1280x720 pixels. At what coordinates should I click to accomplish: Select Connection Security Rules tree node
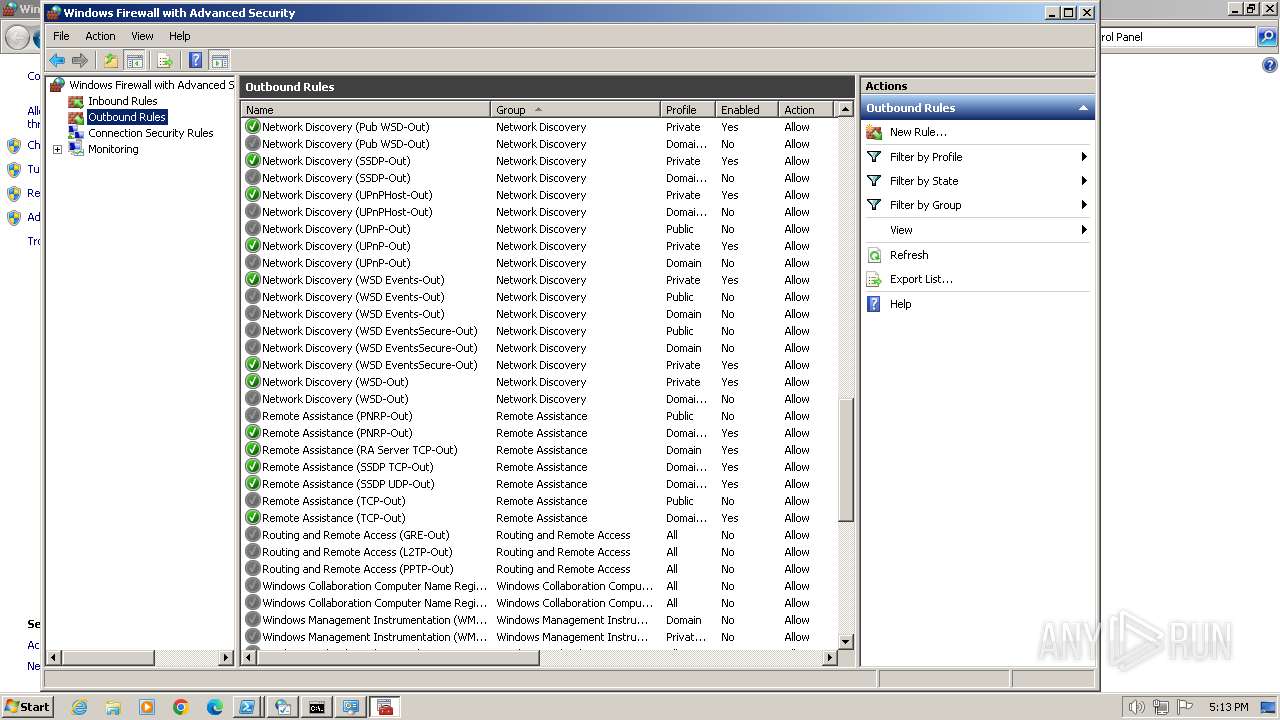(x=150, y=133)
